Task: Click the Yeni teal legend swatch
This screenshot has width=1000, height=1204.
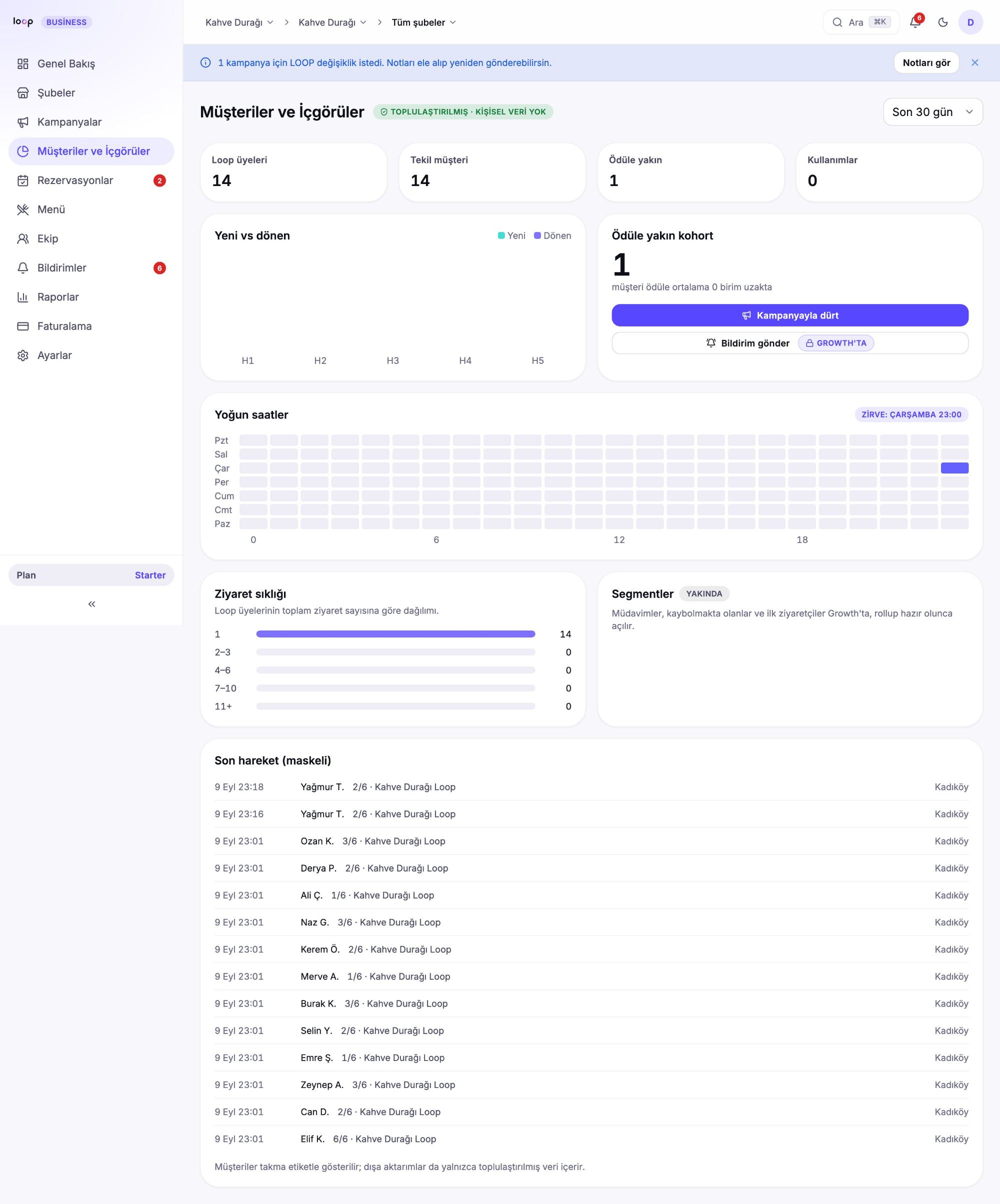Action: point(501,235)
